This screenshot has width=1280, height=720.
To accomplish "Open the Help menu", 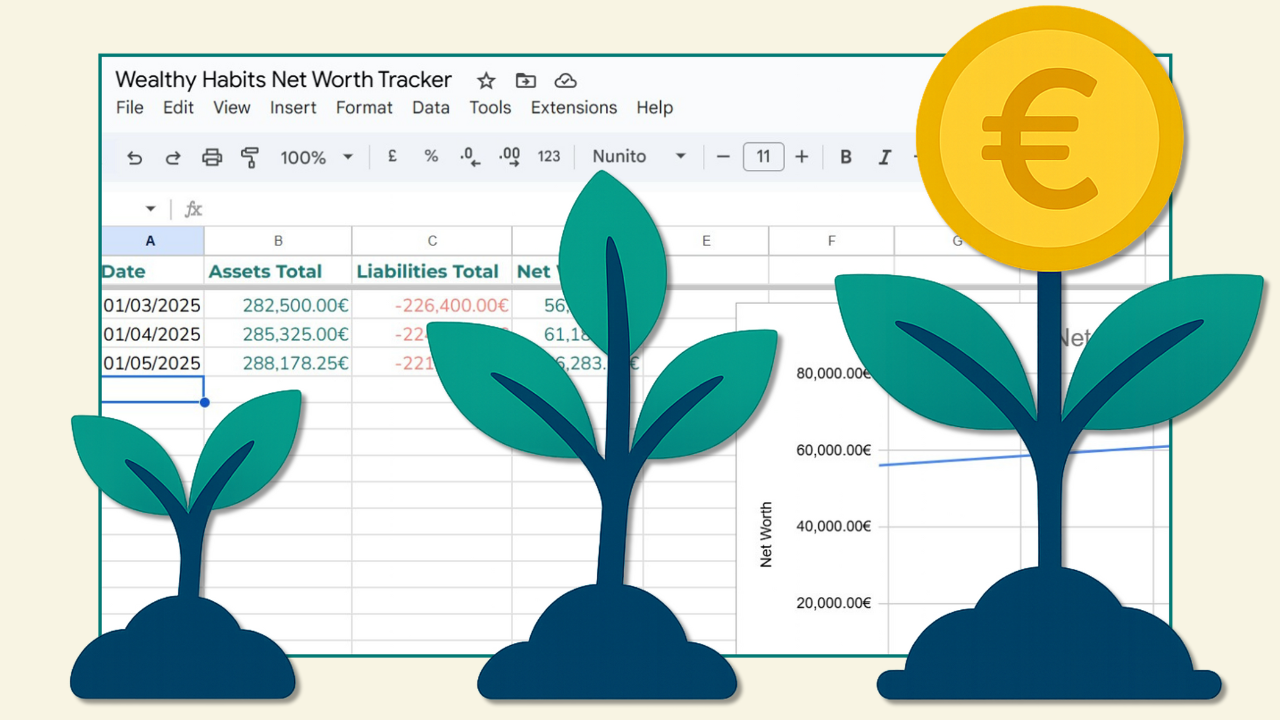I will pos(655,107).
